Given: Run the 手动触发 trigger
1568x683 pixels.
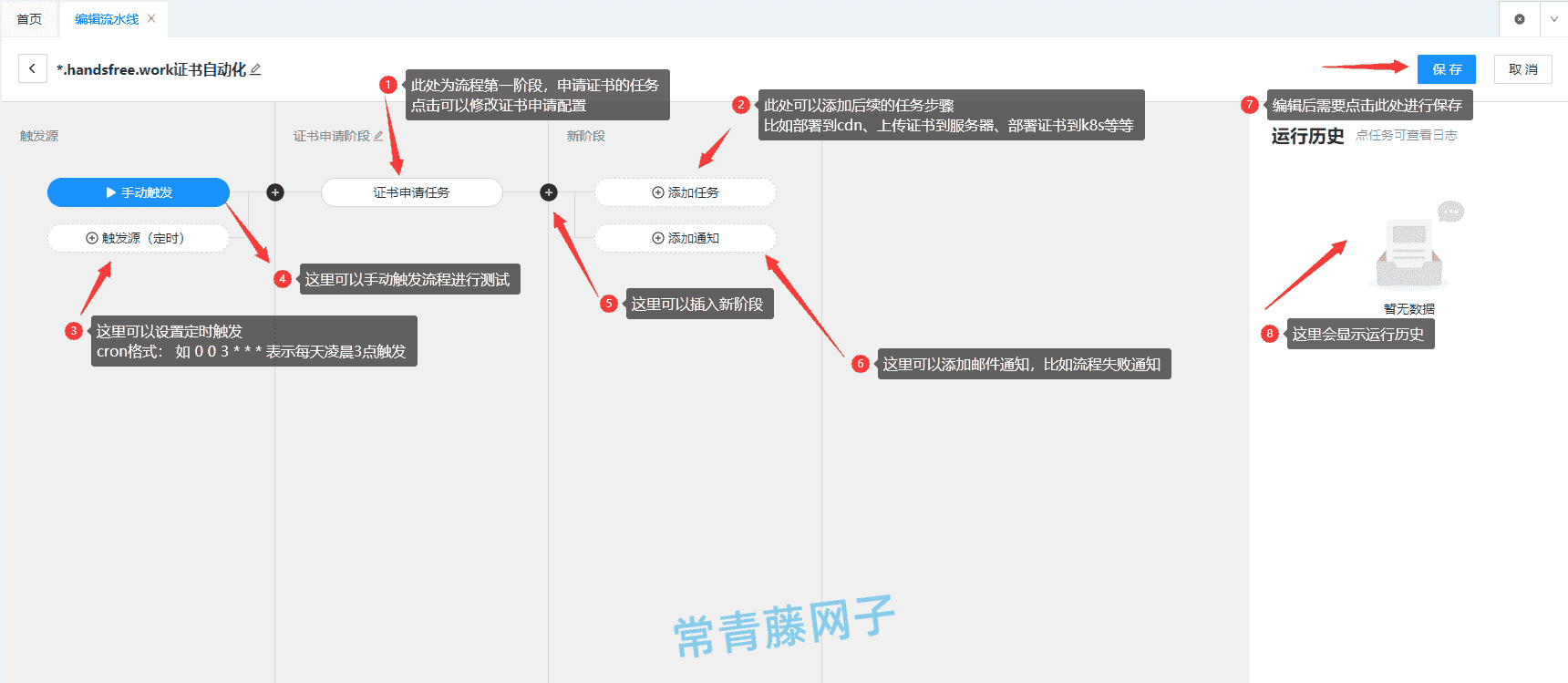Looking at the screenshot, I should point(139,192).
